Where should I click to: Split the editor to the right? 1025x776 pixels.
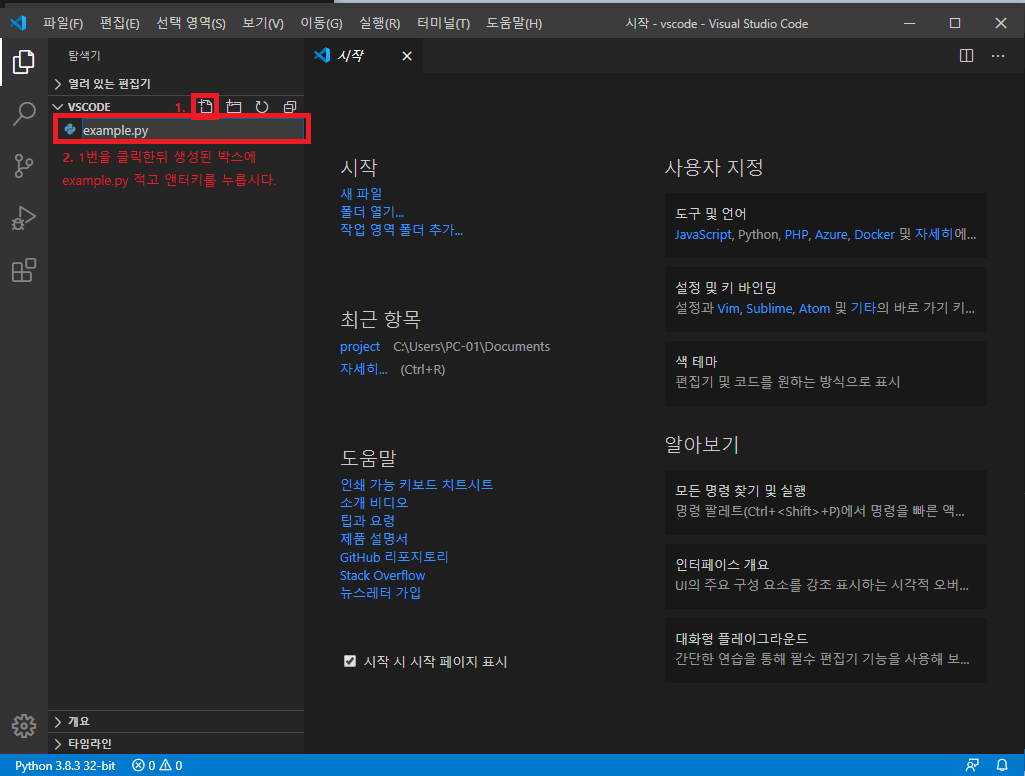click(x=966, y=56)
